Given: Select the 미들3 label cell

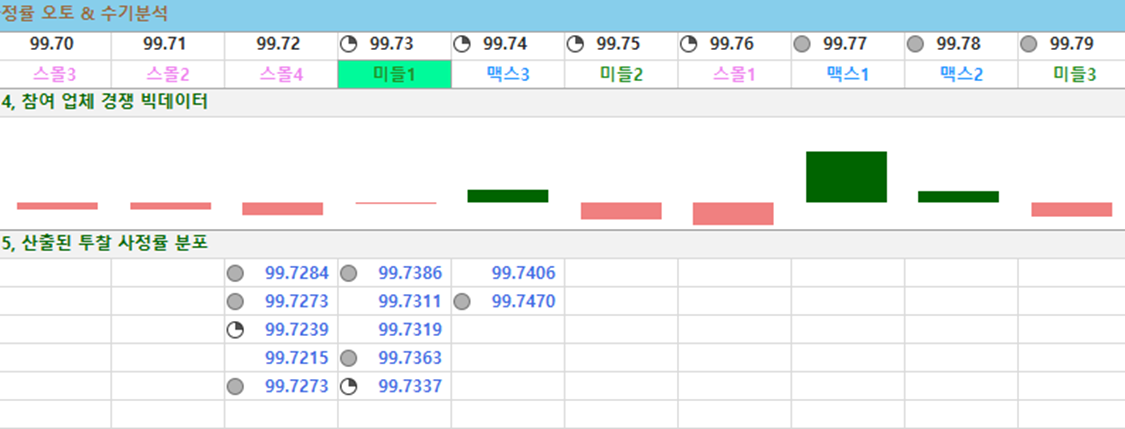Looking at the screenshot, I should [1072, 74].
